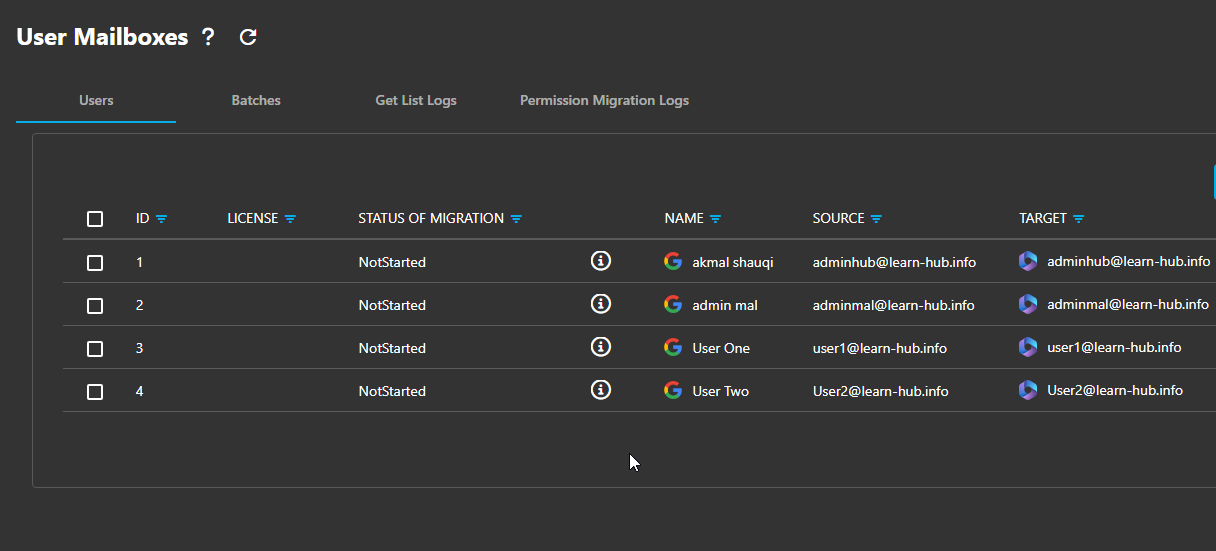The image size is (1216, 551).
Task: View the Permission Migration Logs tab
Action: point(604,101)
